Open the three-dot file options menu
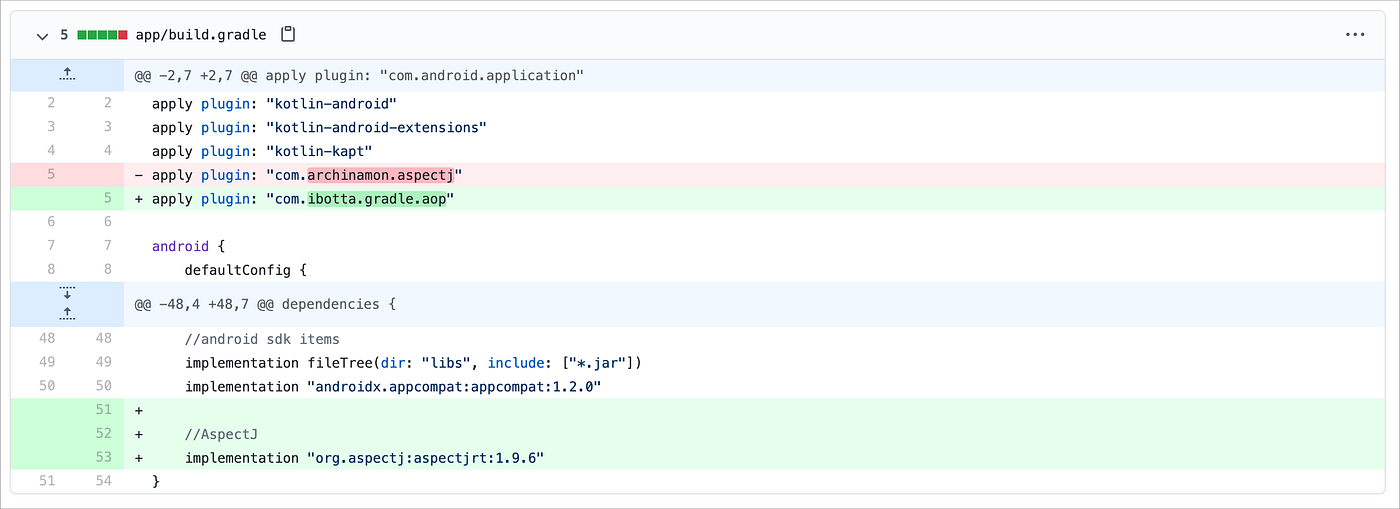 (1355, 35)
